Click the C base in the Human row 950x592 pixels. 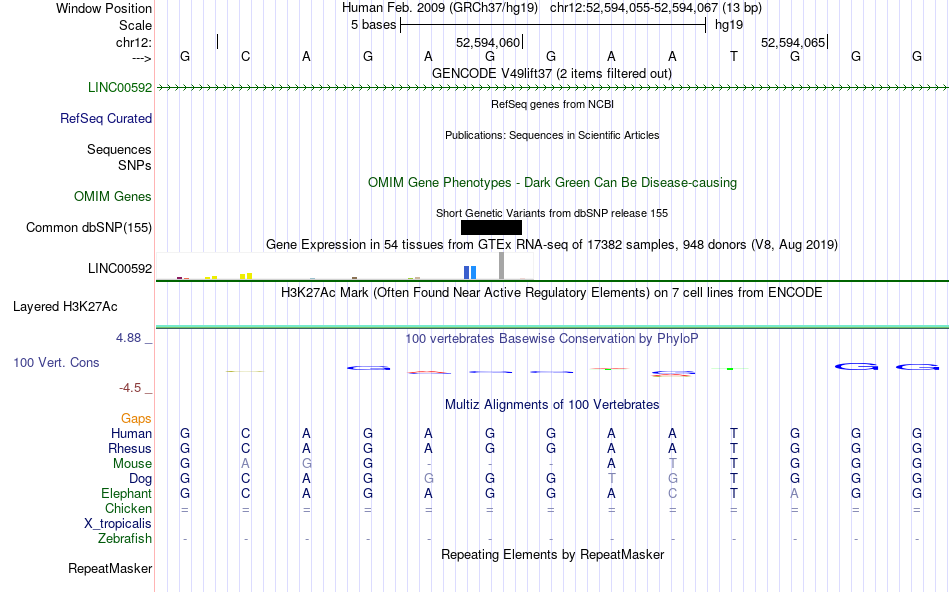pos(245,433)
